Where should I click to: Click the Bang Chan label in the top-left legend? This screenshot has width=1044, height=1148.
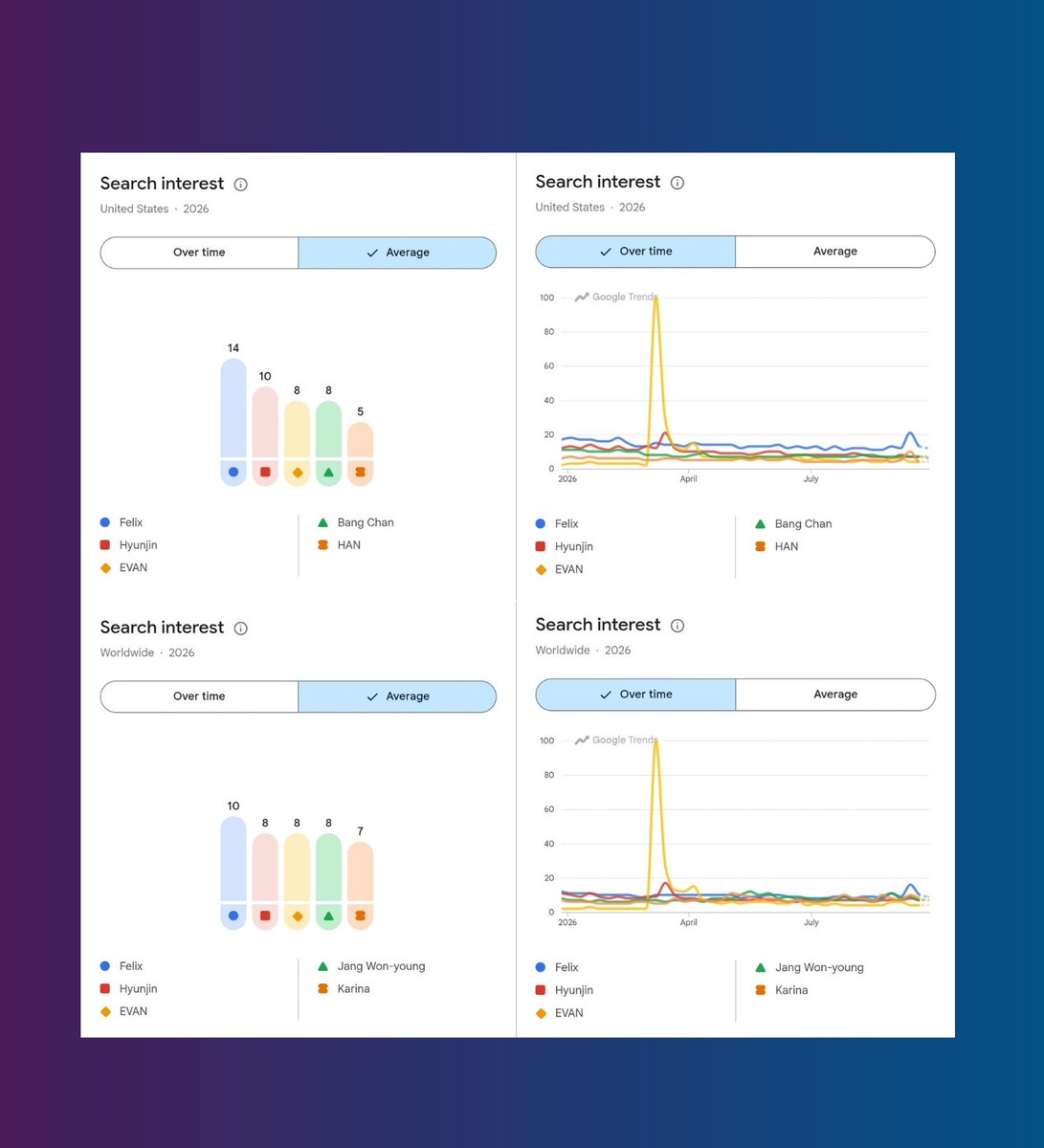coord(366,522)
